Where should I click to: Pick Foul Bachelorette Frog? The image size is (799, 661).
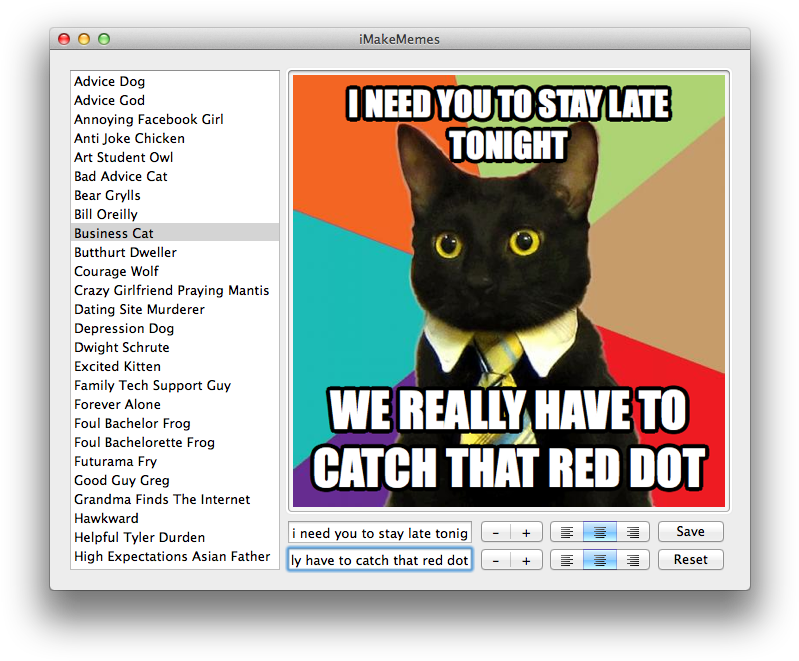point(175,442)
